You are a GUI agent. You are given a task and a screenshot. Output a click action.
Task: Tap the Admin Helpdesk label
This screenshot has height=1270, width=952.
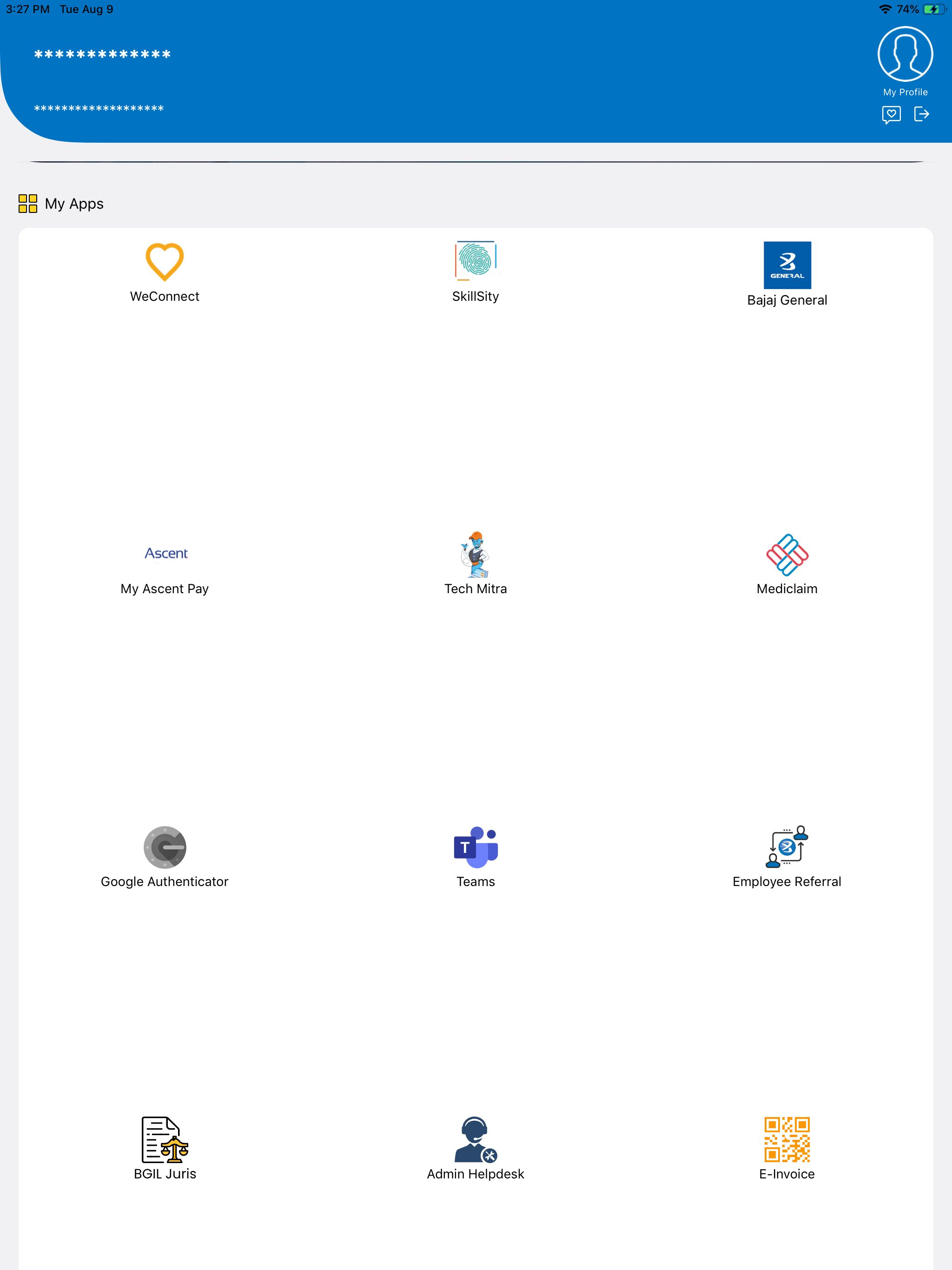tap(476, 1174)
